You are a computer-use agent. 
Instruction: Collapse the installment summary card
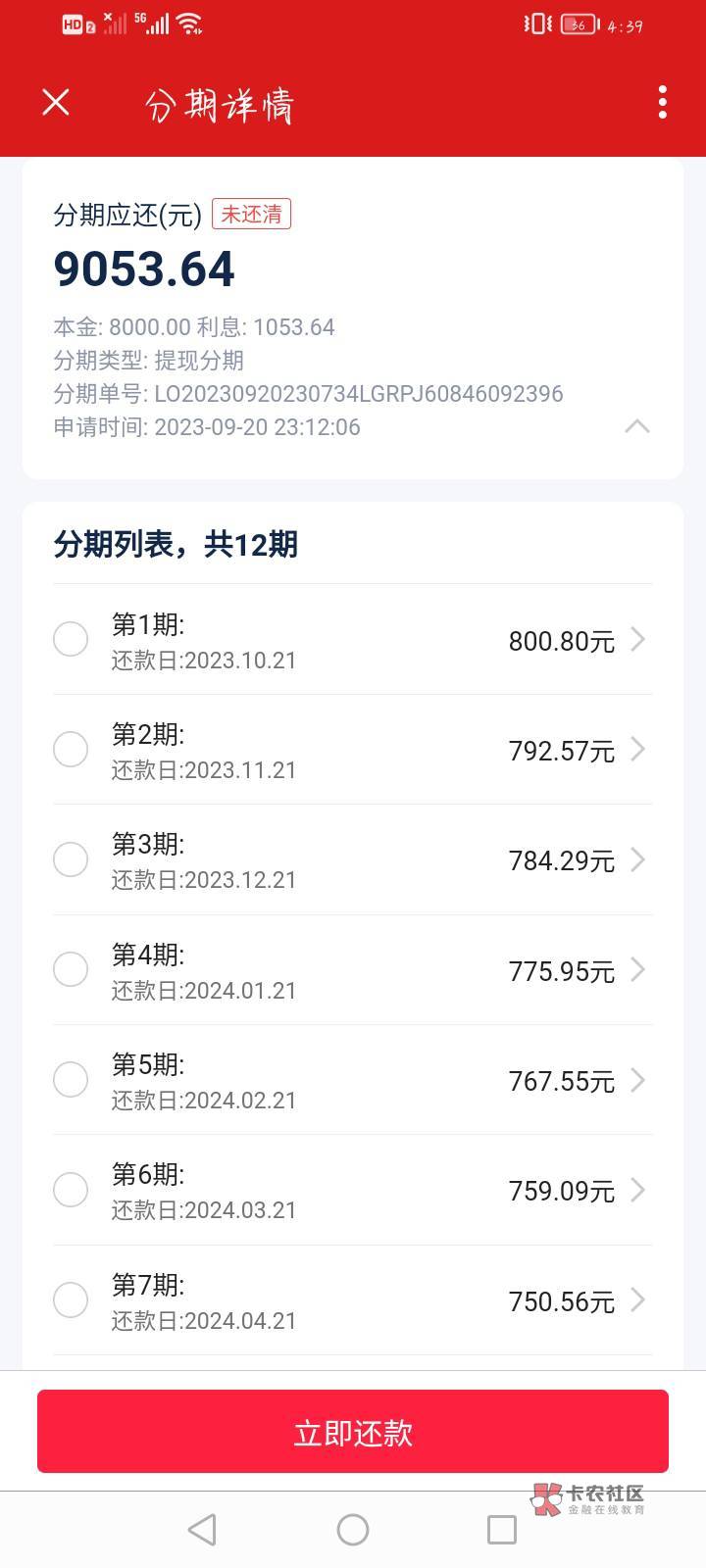click(x=637, y=426)
